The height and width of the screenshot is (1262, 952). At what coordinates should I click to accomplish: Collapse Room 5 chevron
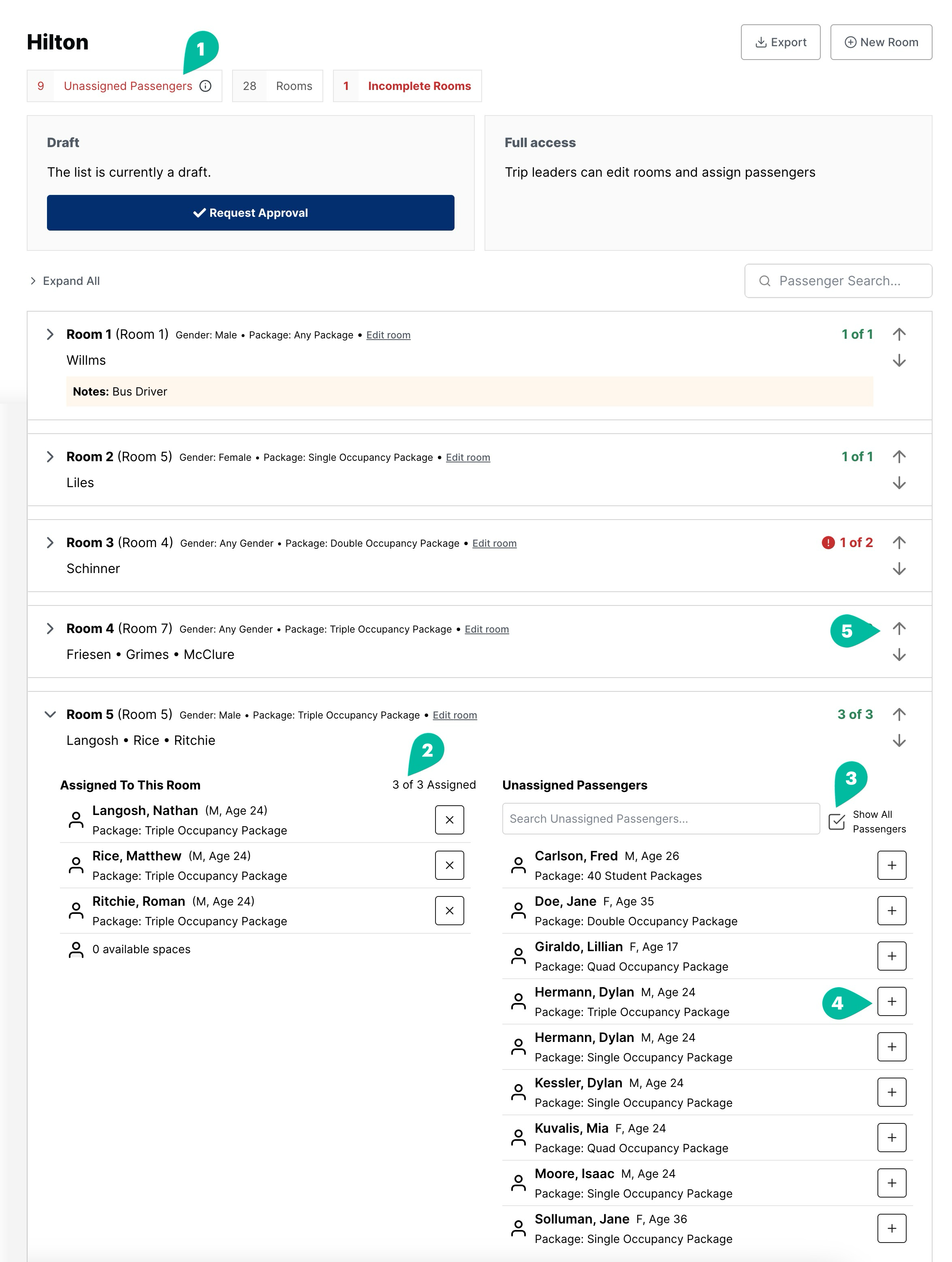point(50,714)
